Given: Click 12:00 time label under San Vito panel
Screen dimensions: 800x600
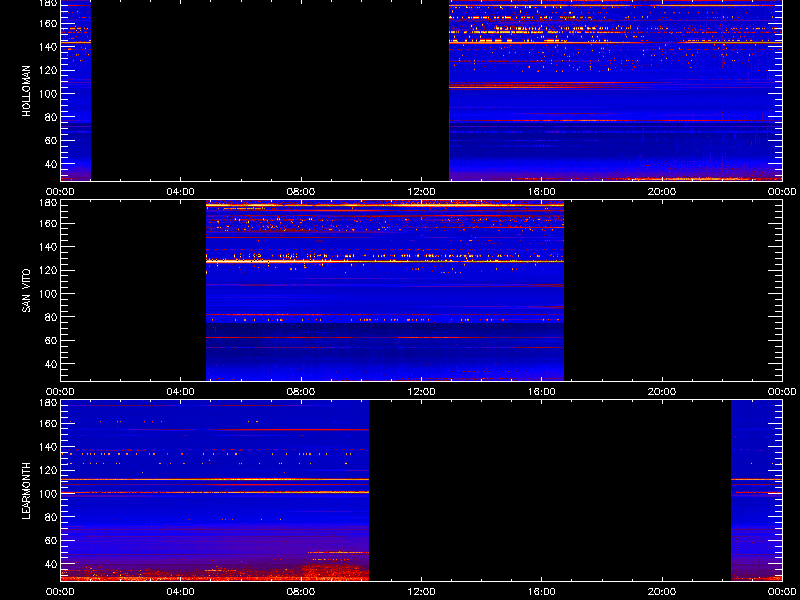Looking at the screenshot, I should 421,392.
